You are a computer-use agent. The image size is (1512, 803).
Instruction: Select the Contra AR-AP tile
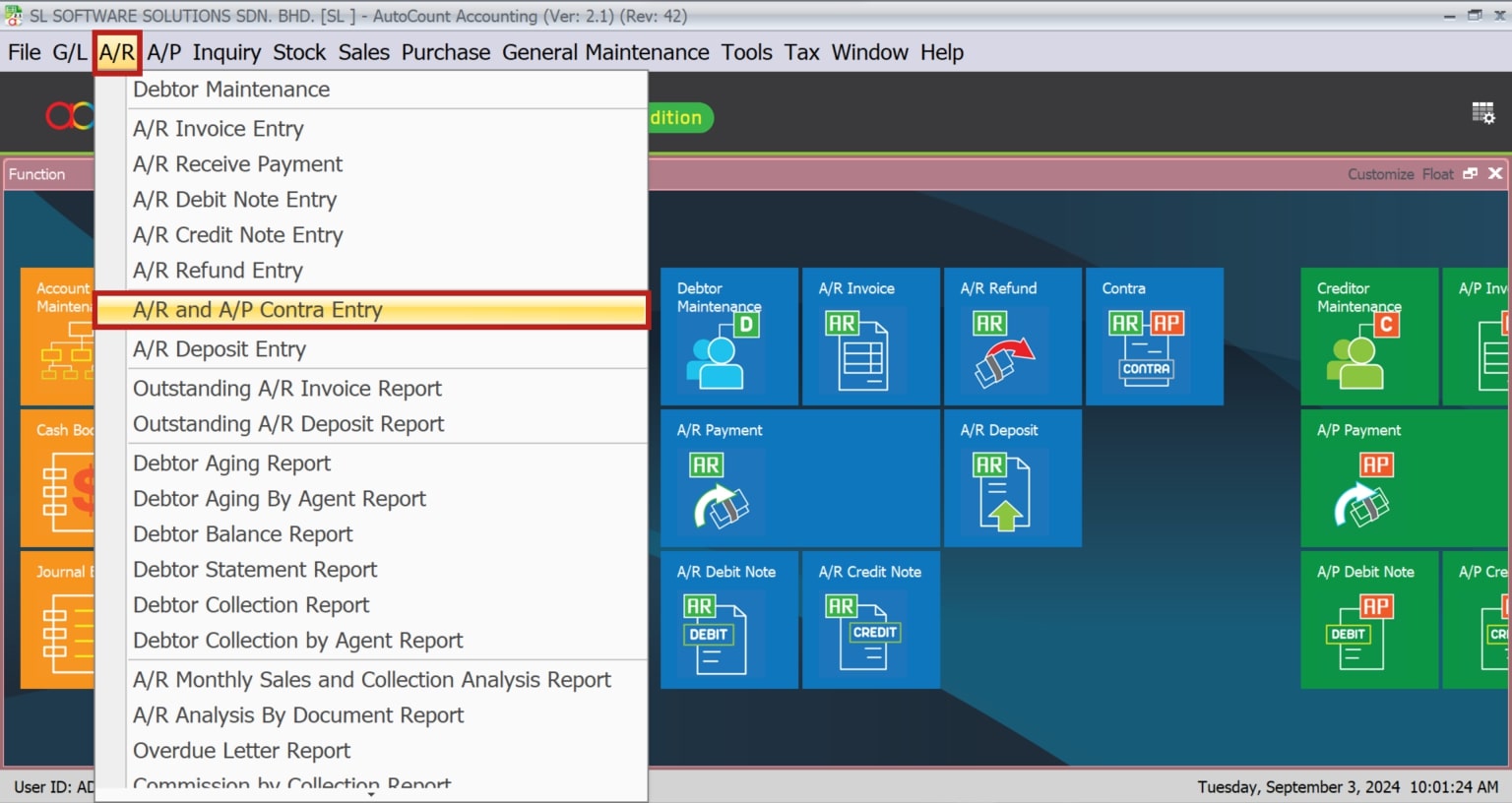coord(1154,337)
